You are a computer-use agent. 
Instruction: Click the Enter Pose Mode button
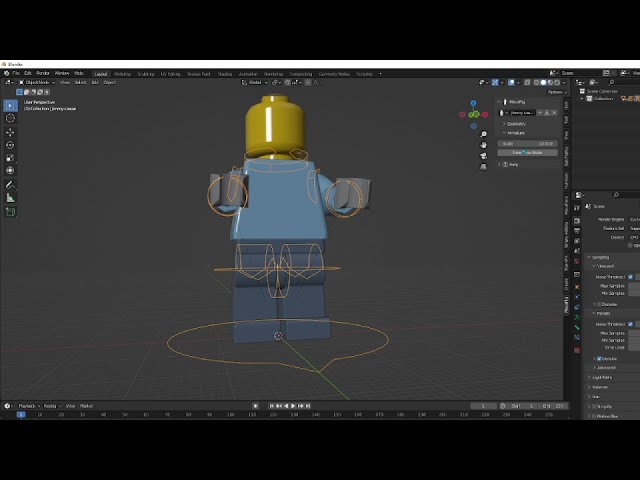[527, 153]
